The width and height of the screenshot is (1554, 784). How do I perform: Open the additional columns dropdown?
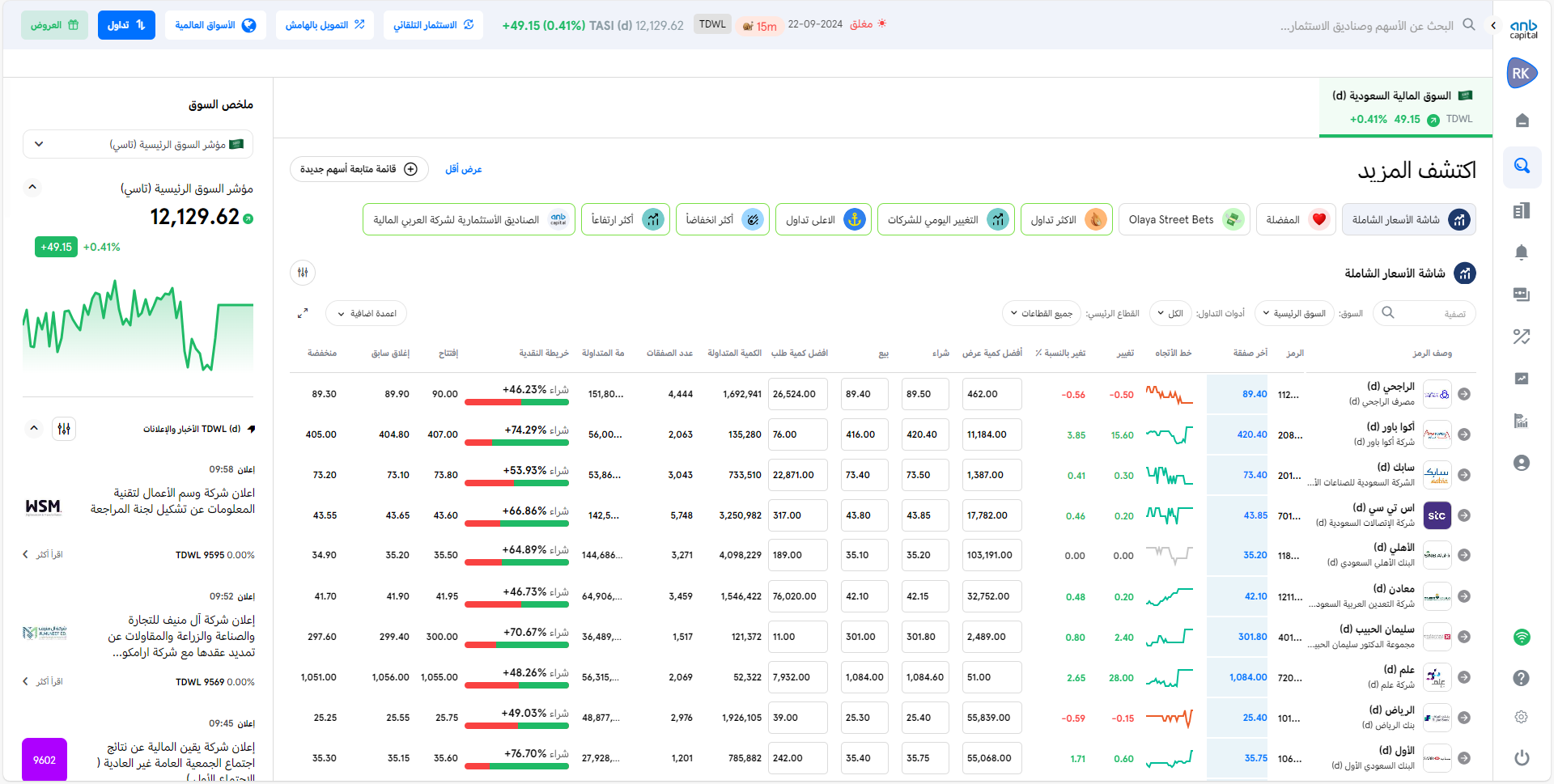click(x=367, y=314)
